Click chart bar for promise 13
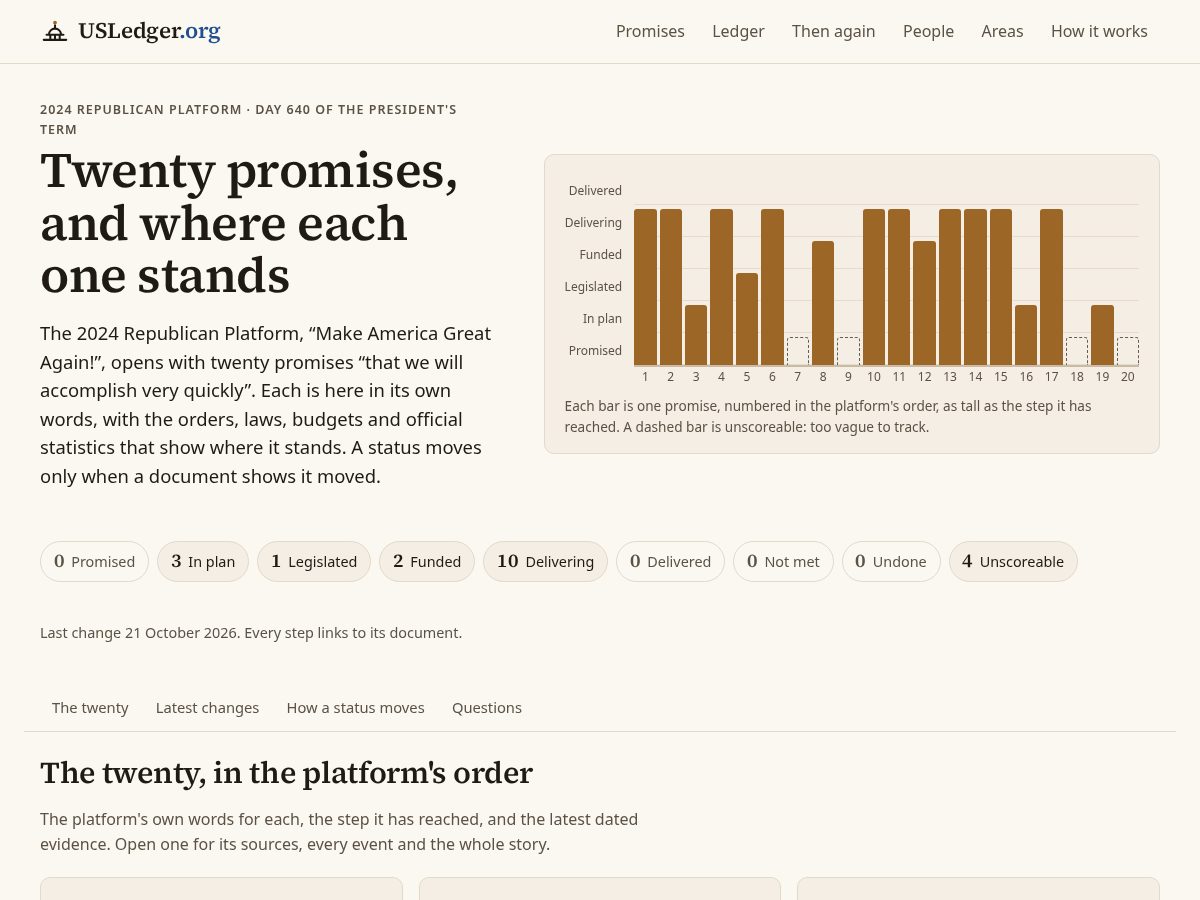 (x=950, y=287)
